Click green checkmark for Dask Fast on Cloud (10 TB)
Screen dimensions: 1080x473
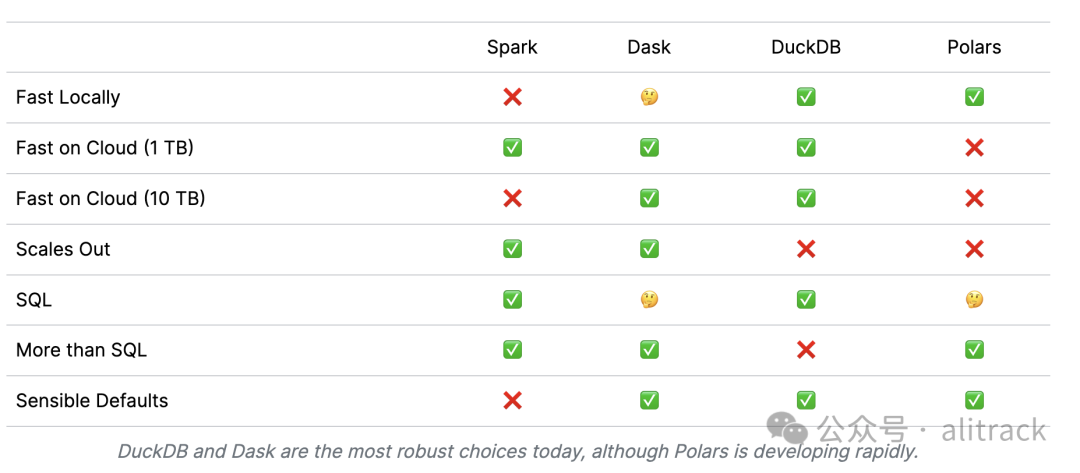click(x=649, y=198)
